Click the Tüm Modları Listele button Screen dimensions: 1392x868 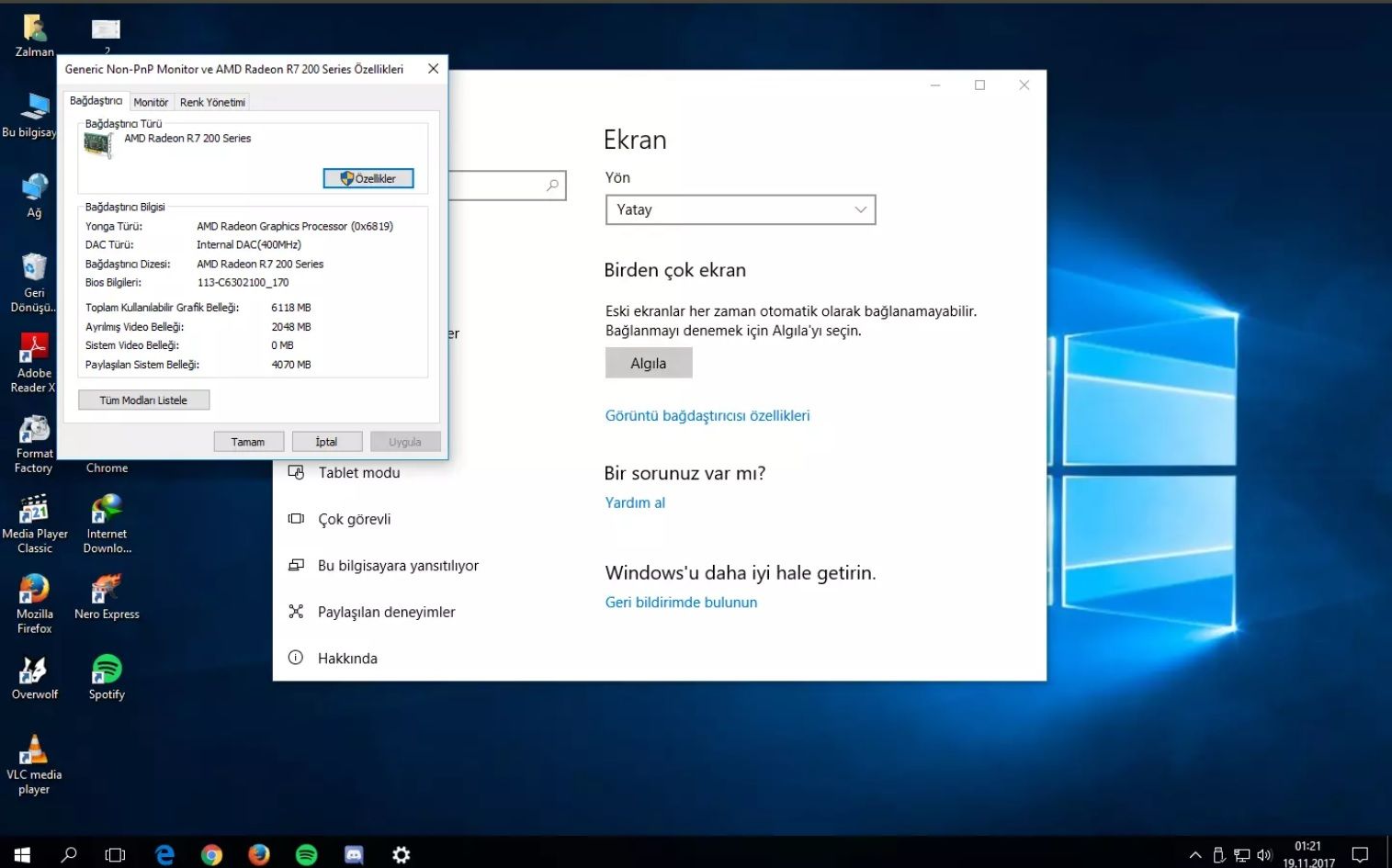point(143,400)
